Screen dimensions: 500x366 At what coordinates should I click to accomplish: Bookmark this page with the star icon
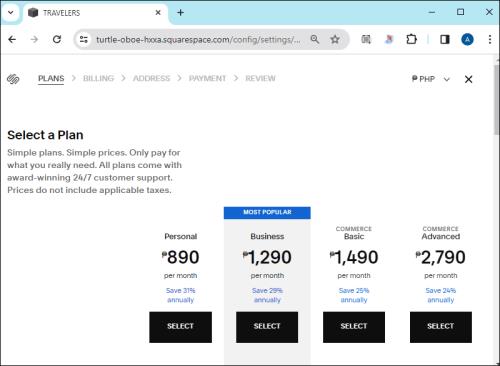pos(335,39)
